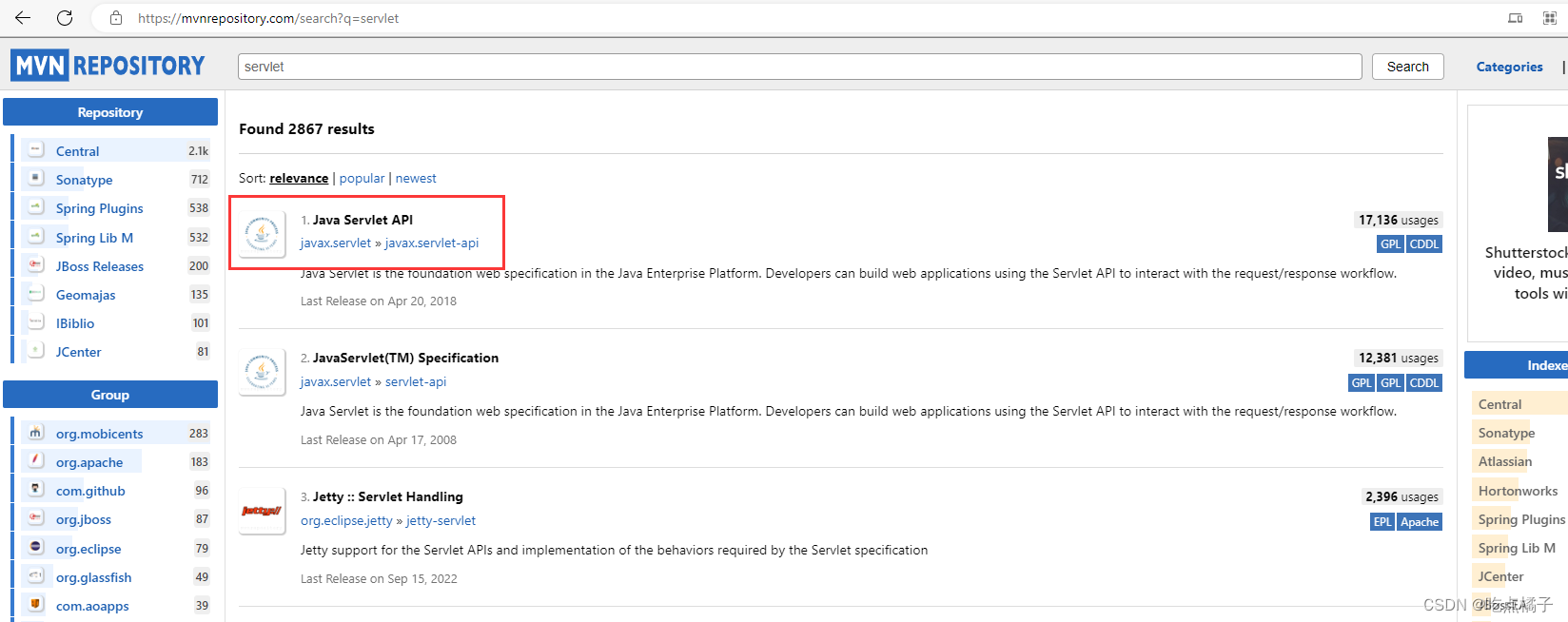The height and width of the screenshot is (622, 1568).
Task: Open the Jetty :: Servlet Handling title
Action: [x=388, y=496]
